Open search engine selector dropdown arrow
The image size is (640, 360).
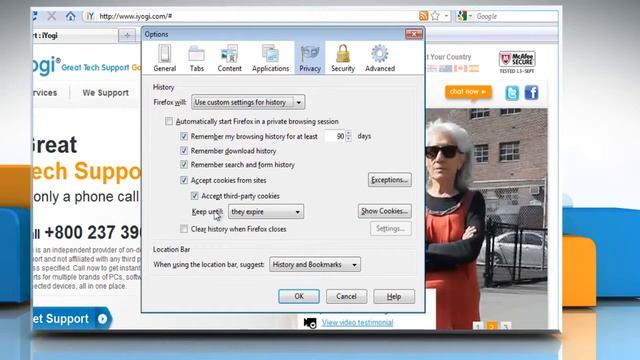pyautogui.click(x=470, y=16)
